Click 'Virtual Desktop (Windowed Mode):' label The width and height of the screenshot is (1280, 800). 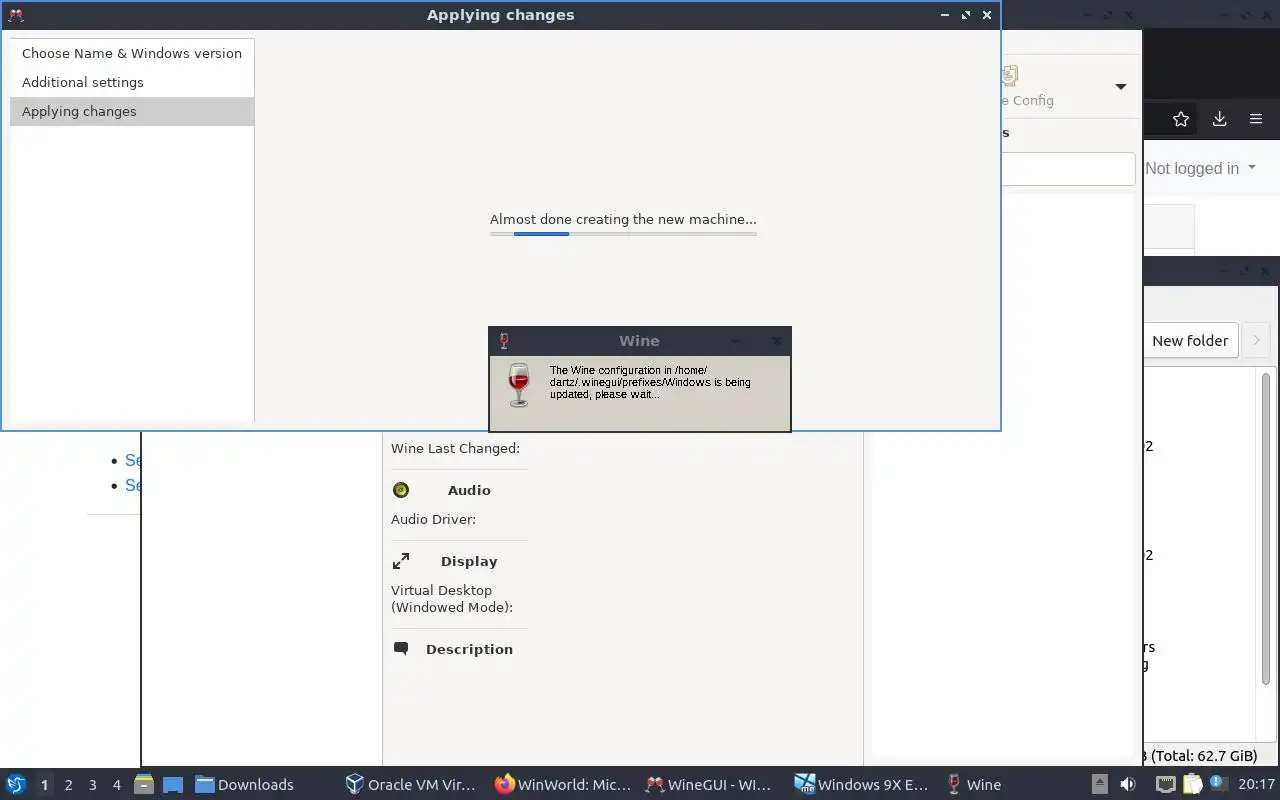point(452,599)
